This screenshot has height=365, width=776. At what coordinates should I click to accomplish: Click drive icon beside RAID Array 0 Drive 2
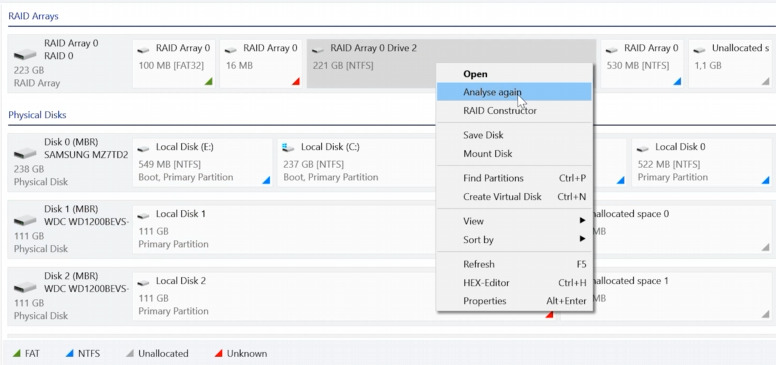[x=318, y=50]
